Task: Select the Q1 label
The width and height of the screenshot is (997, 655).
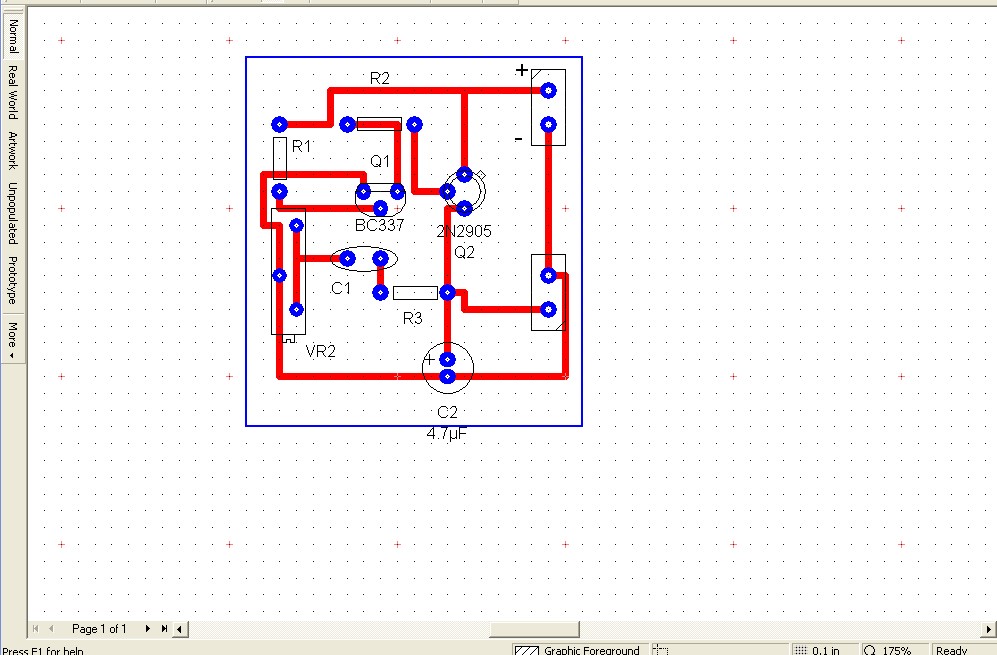Action: click(380, 162)
